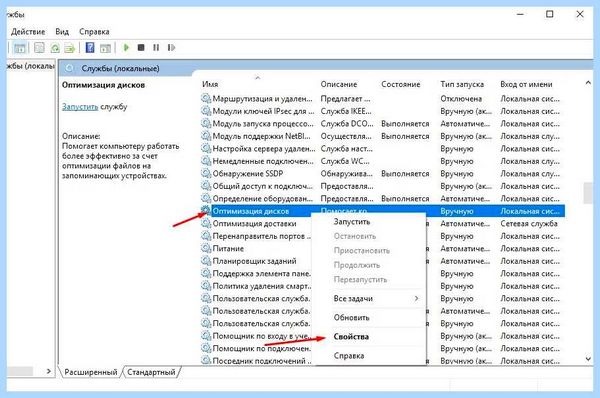This screenshot has width=600, height=398.
Task: Click the Restart Service toolbar icon
Action: [171, 47]
